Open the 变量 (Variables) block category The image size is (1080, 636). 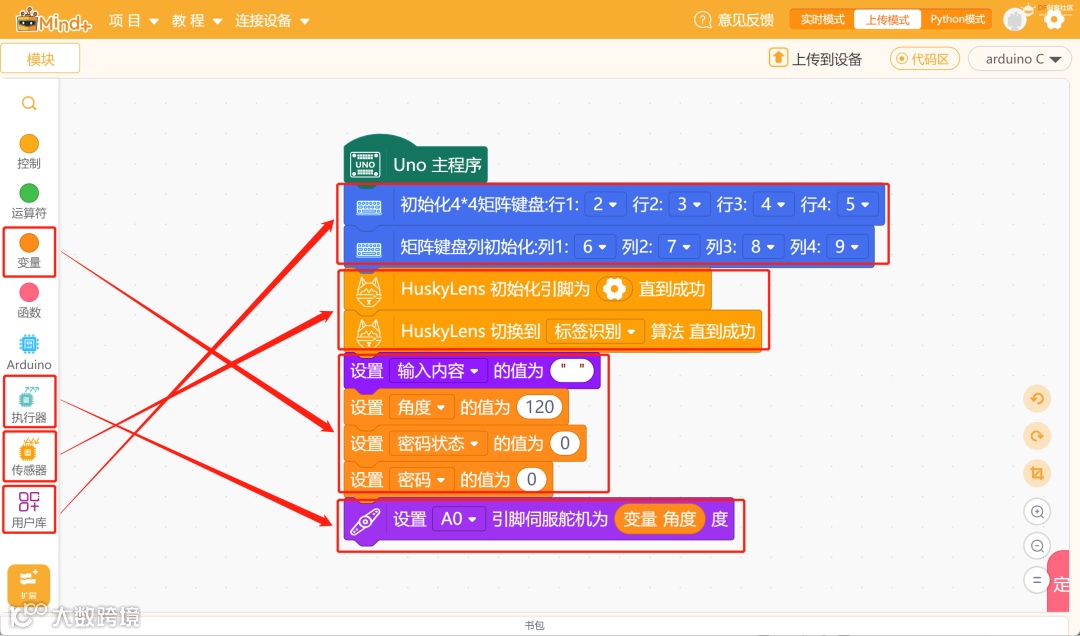point(29,252)
